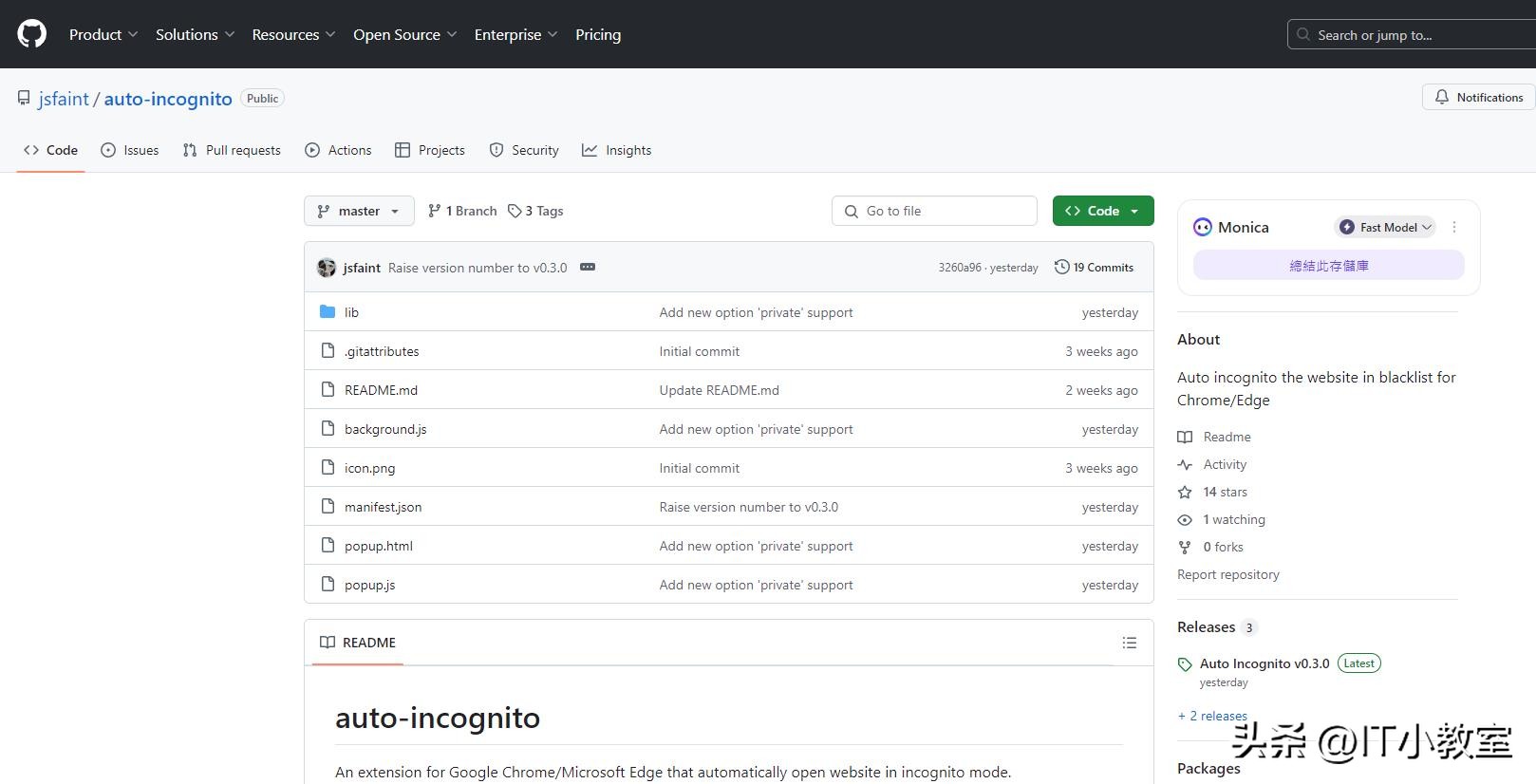
Task: Click Monica's purple summarize repository button
Action: pyautogui.click(x=1329, y=266)
